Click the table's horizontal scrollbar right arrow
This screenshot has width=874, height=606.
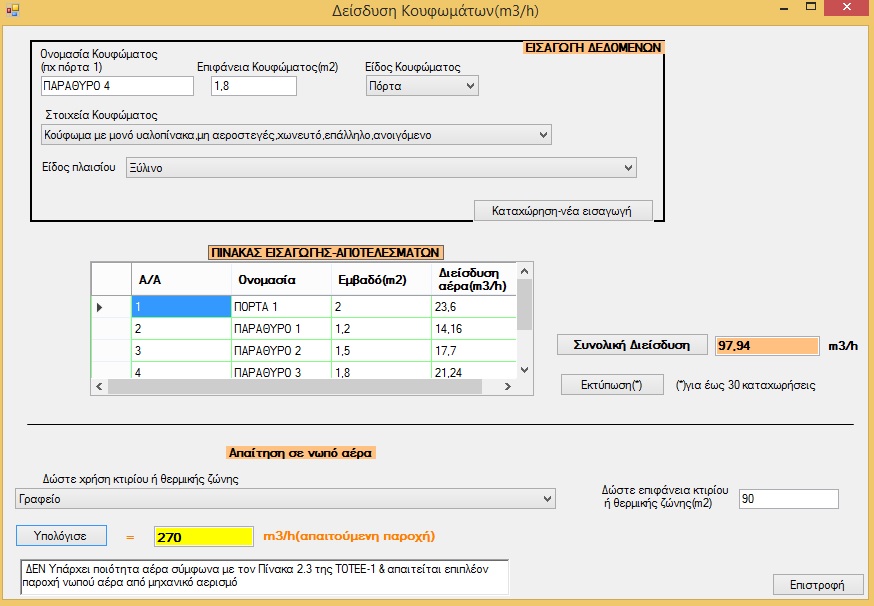[510, 386]
